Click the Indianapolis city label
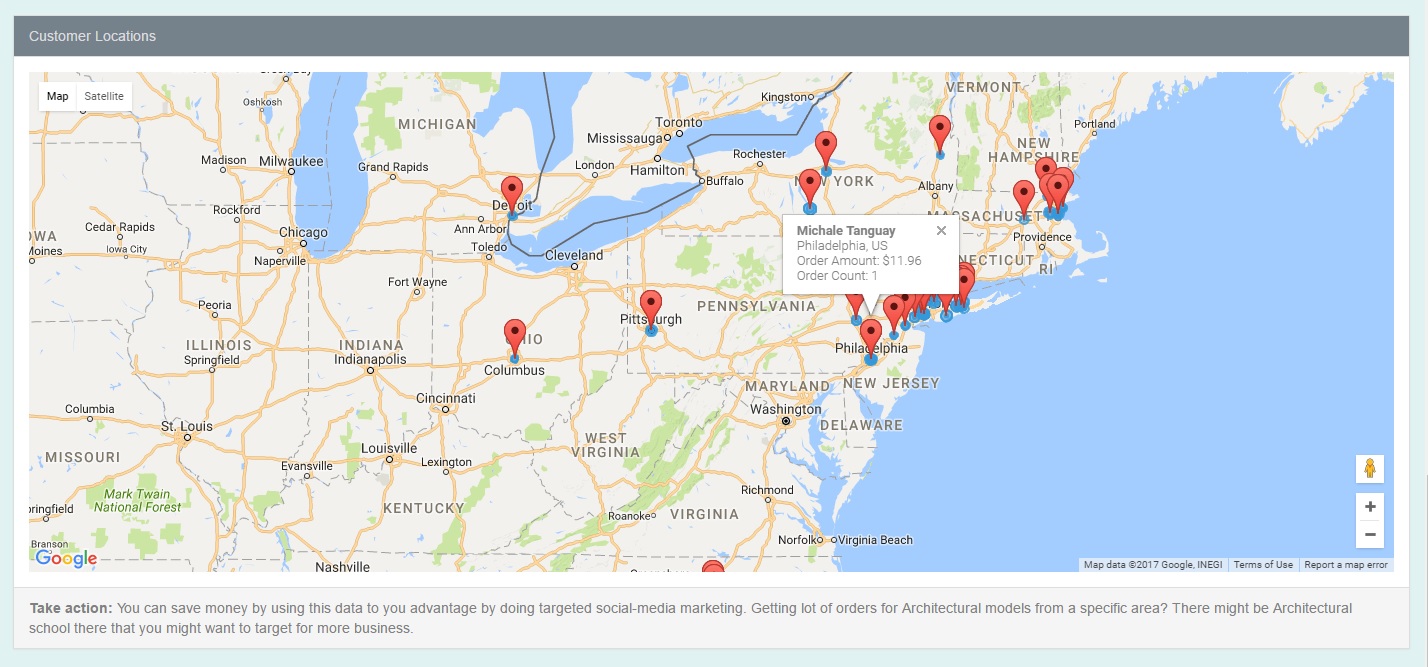The width and height of the screenshot is (1428, 667). click(371, 359)
